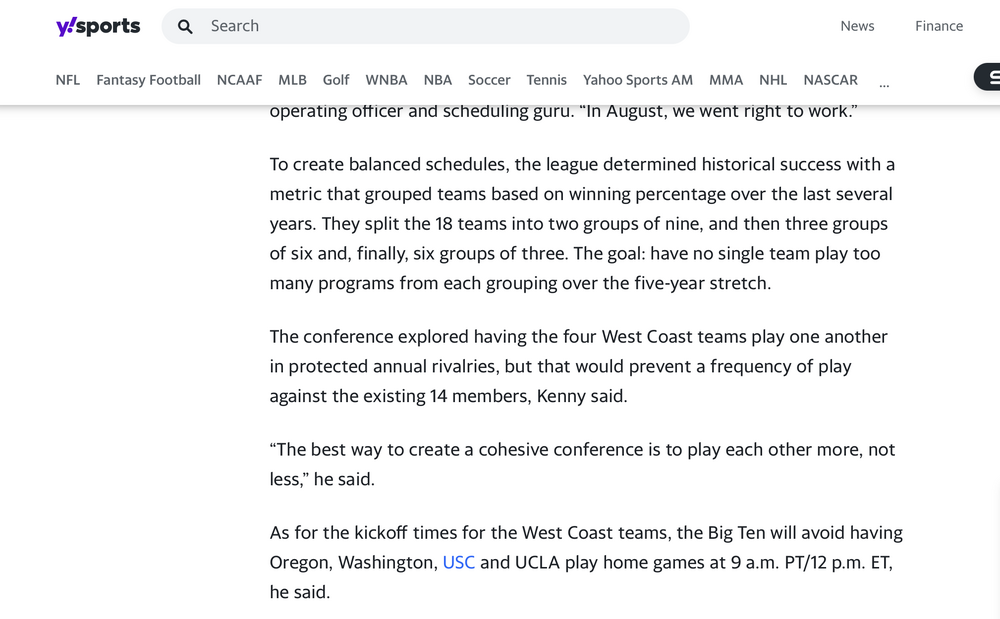
Task: Choose NBA from the navigation bar
Action: pos(438,80)
